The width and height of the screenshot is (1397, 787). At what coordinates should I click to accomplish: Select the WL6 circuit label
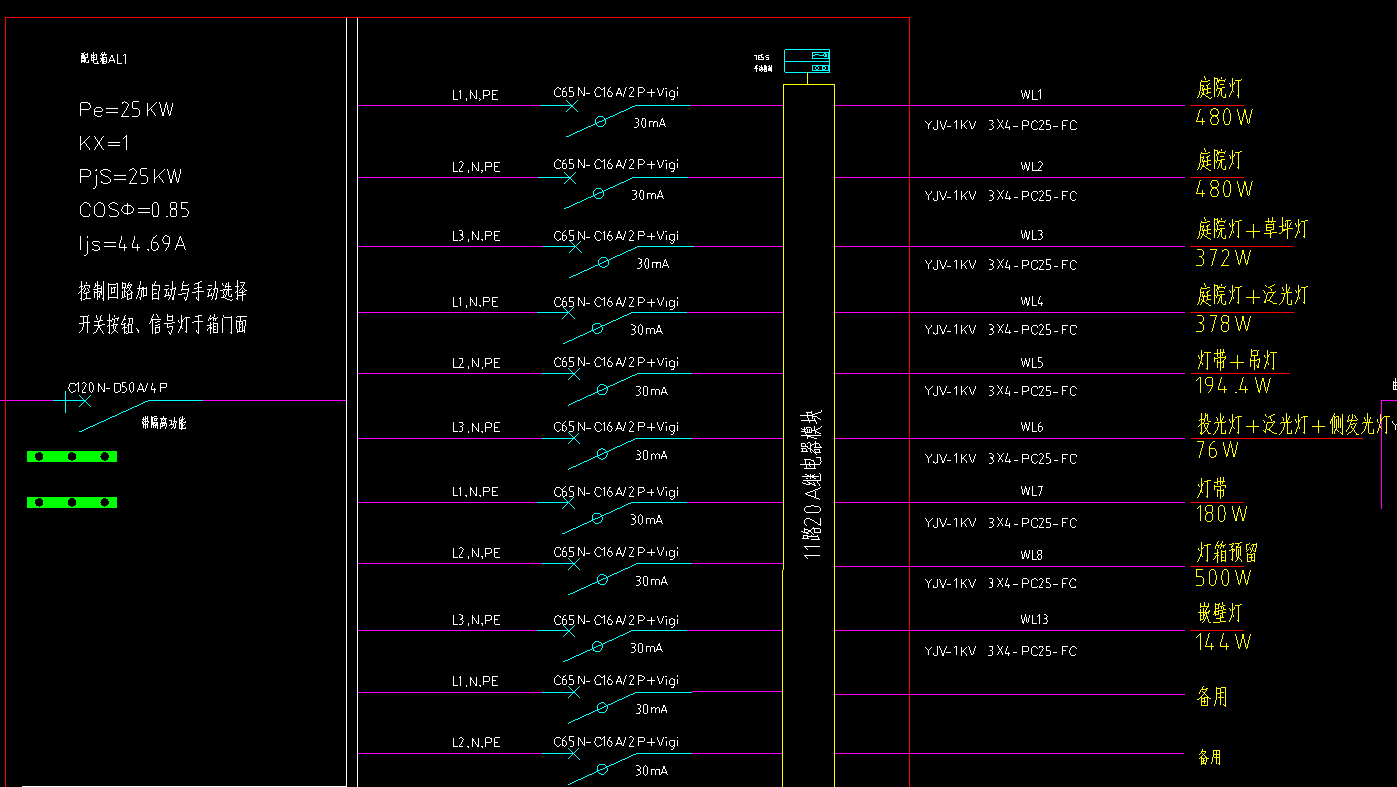click(x=1031, y=427)
